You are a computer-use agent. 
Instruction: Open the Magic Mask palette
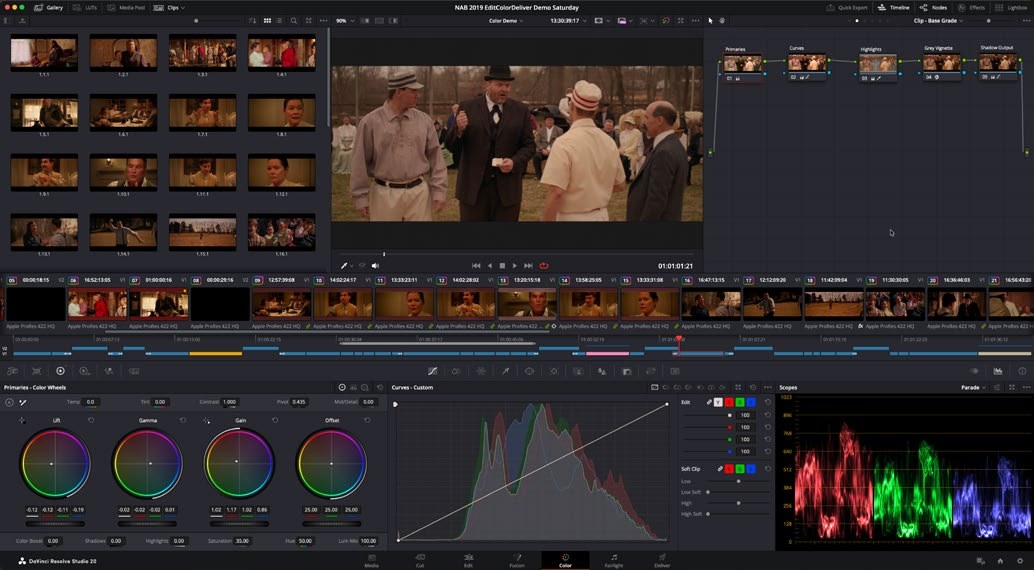click(x=578, y=371)
